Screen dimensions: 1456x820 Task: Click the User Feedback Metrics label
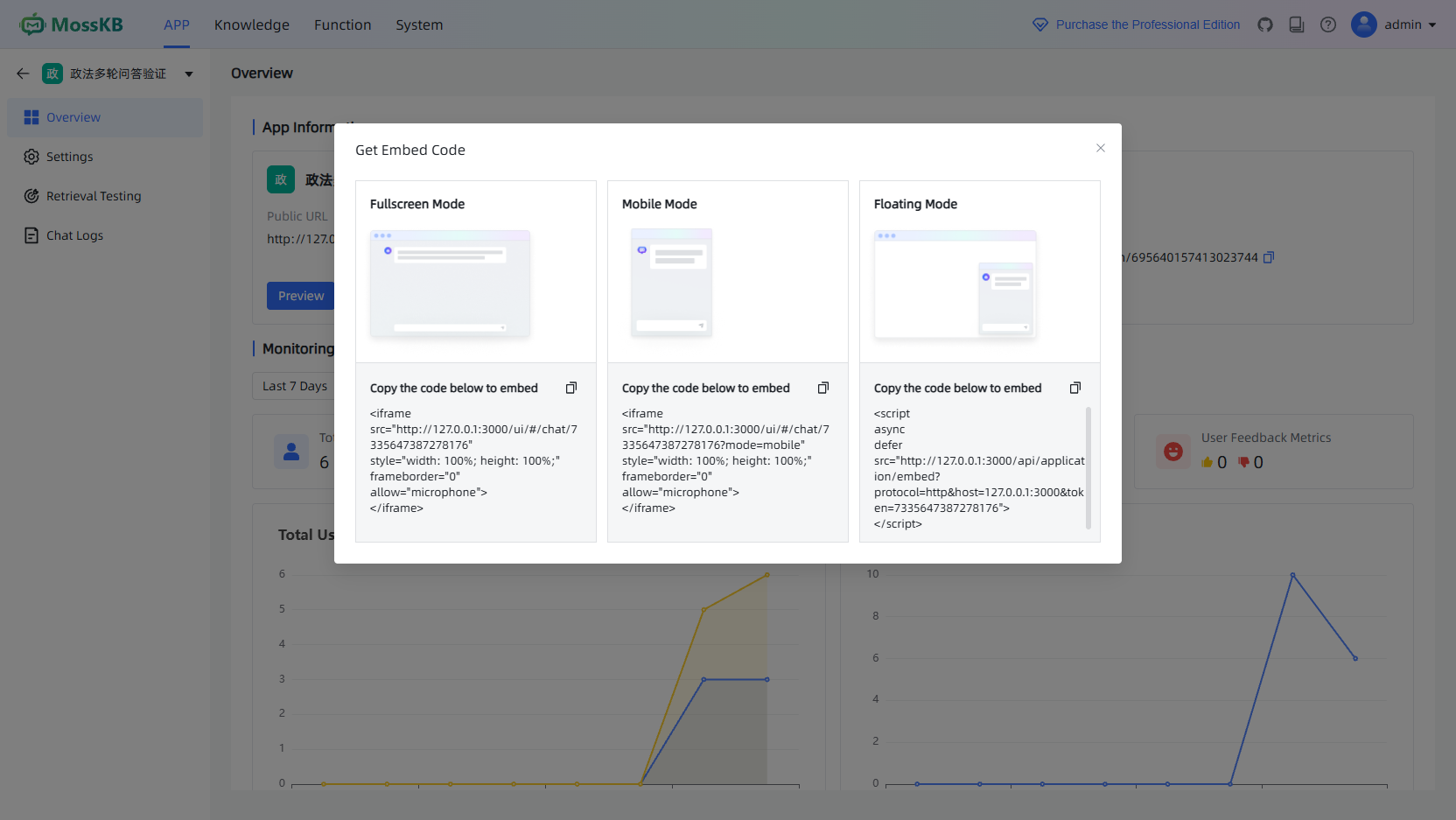pyautogui.click(x=1266, y=438)
